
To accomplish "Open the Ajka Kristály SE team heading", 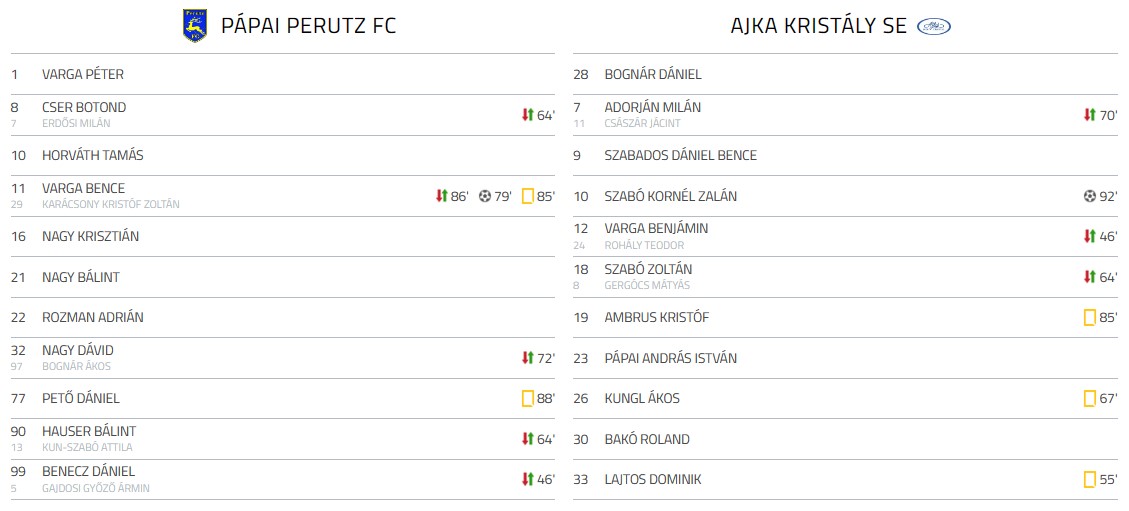I will click(818, 27).
